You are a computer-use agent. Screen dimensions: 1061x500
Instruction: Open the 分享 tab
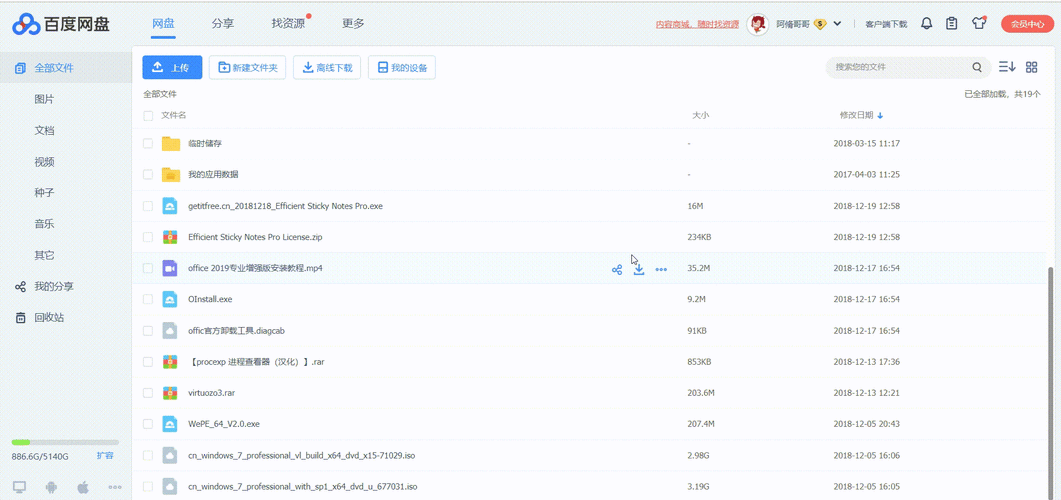click(x=223, y=24)
